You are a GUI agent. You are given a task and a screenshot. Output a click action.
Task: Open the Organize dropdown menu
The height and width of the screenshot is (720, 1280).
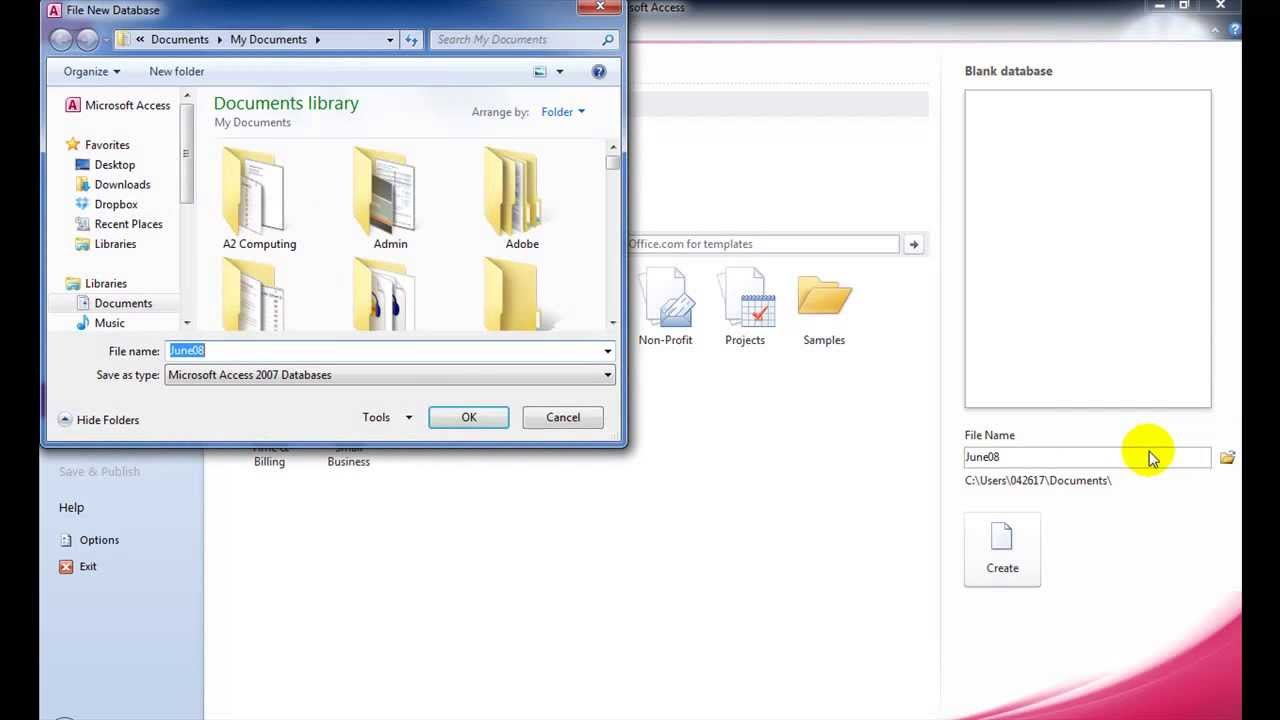pyautogui.click(x=91, y=71)
